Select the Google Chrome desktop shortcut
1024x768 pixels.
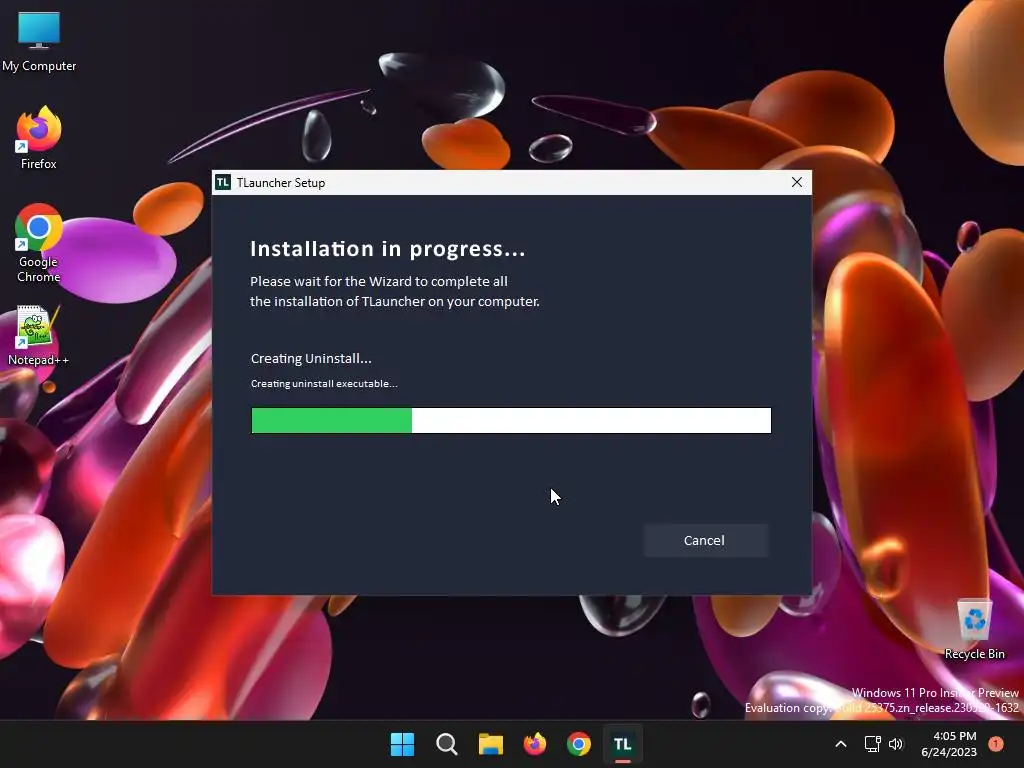pyautogui.click(x=39, y=243)
